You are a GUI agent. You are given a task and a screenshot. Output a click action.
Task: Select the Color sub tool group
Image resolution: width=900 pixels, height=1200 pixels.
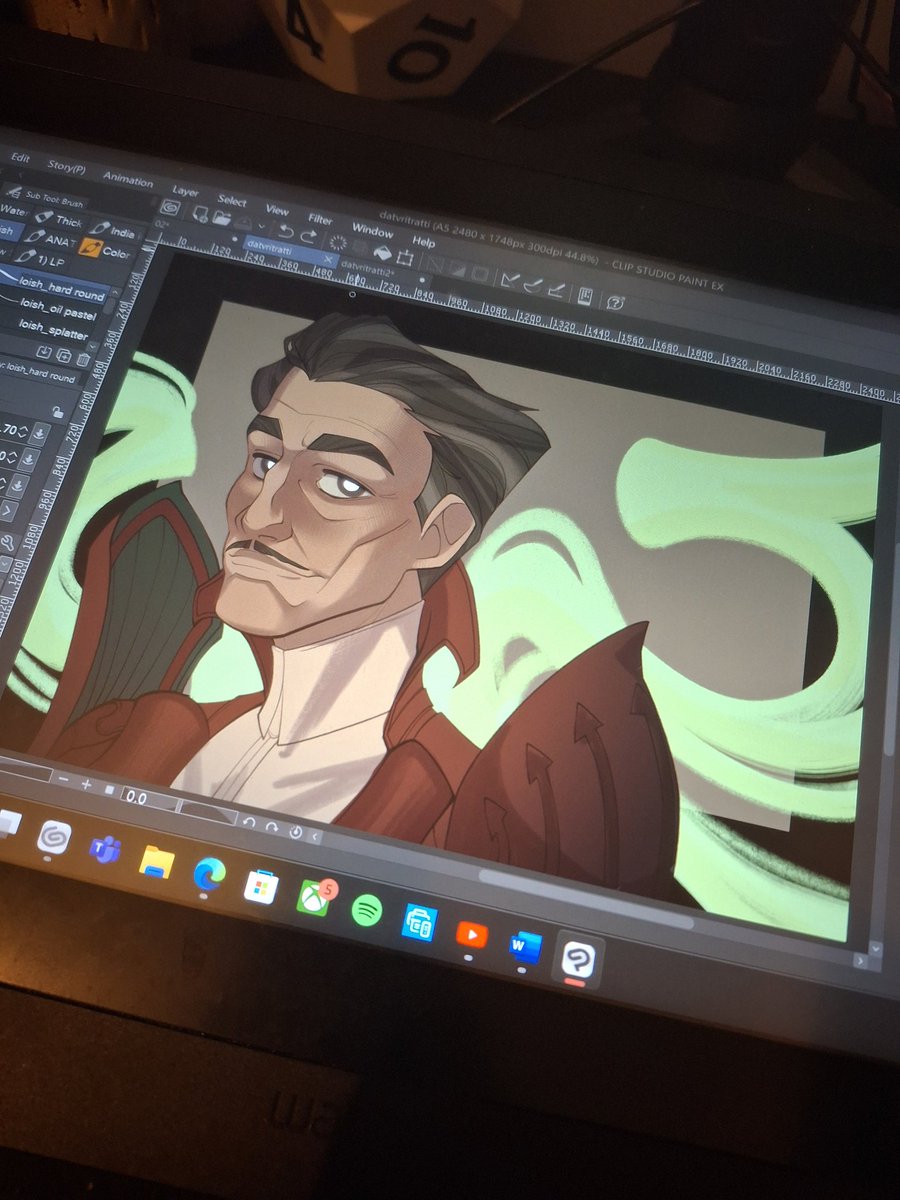pos(105,249)
